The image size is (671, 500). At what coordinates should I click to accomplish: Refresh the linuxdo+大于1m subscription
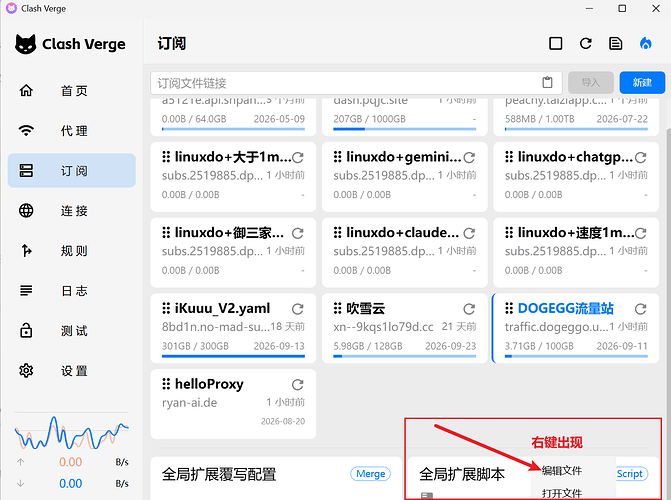(x=297, y=158)
